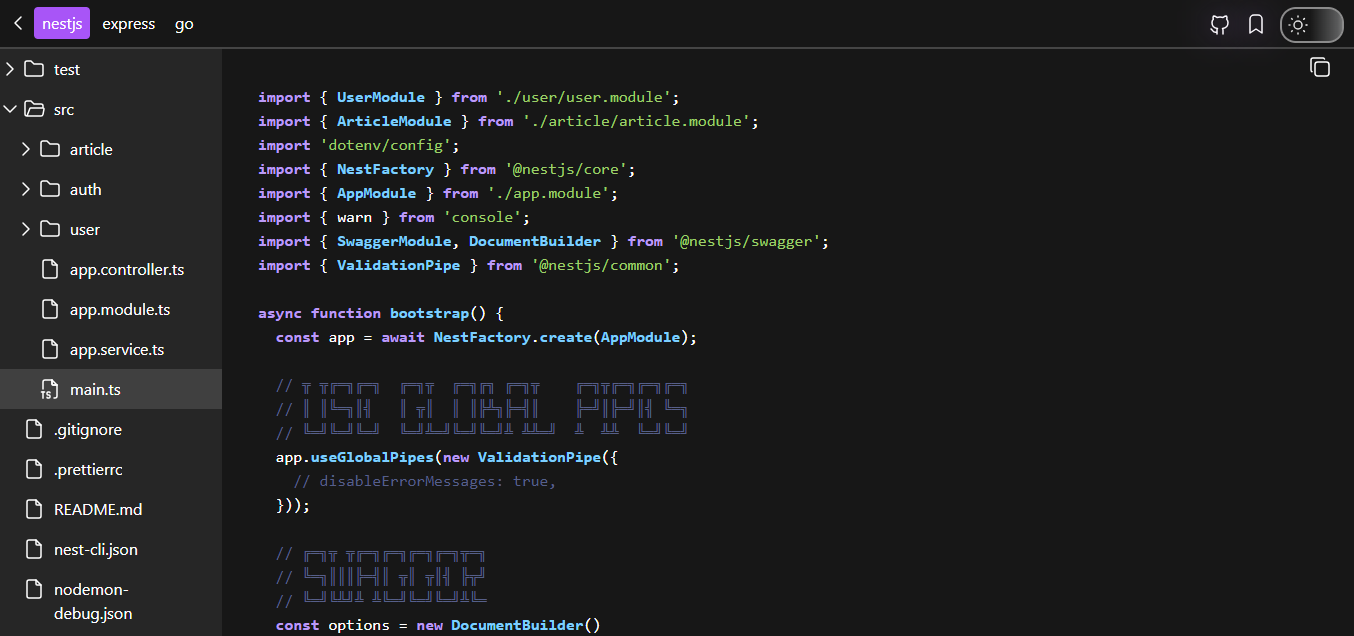Image resolution: width=1354 pixels, height=636 pixels.
Task: Click the open src folder icon
Action: pos(34,109)
